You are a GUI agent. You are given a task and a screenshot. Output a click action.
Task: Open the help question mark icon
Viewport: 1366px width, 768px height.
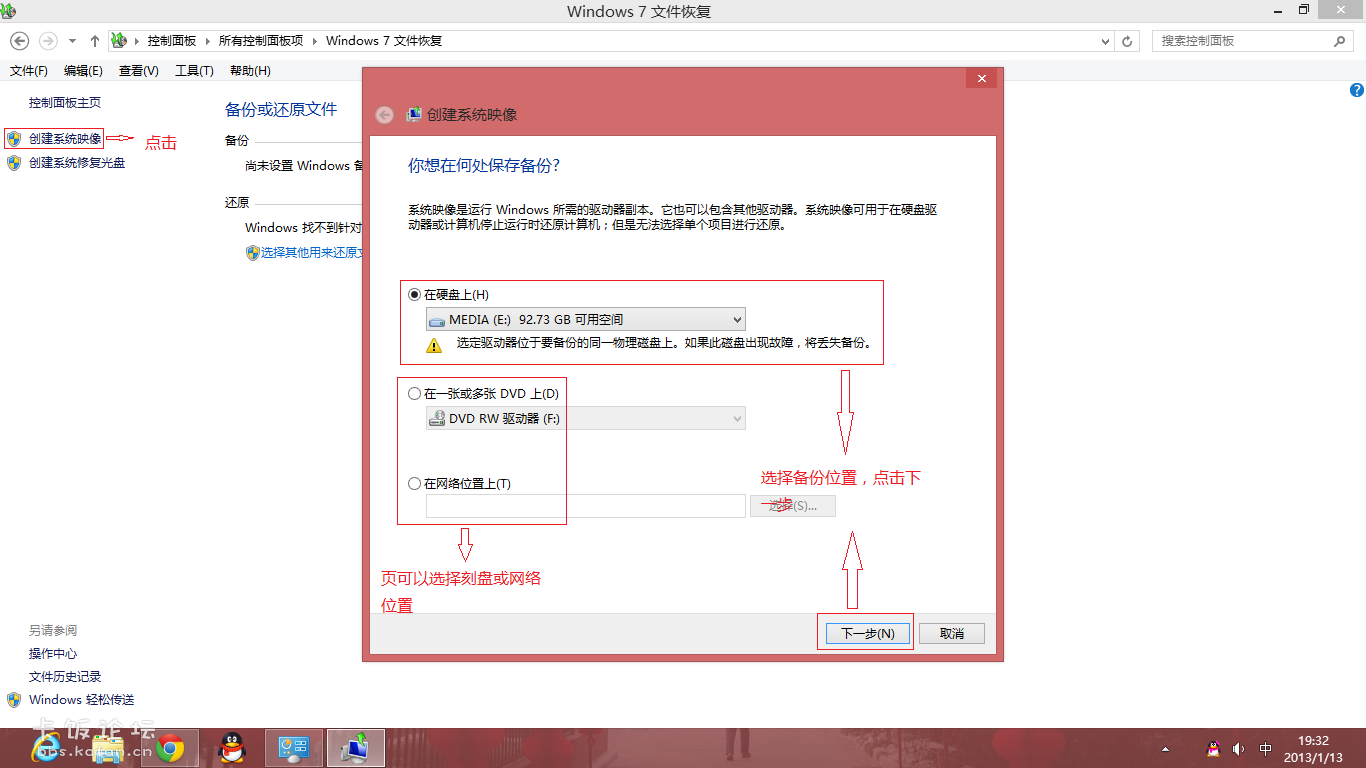click(x=1357, y=90)
